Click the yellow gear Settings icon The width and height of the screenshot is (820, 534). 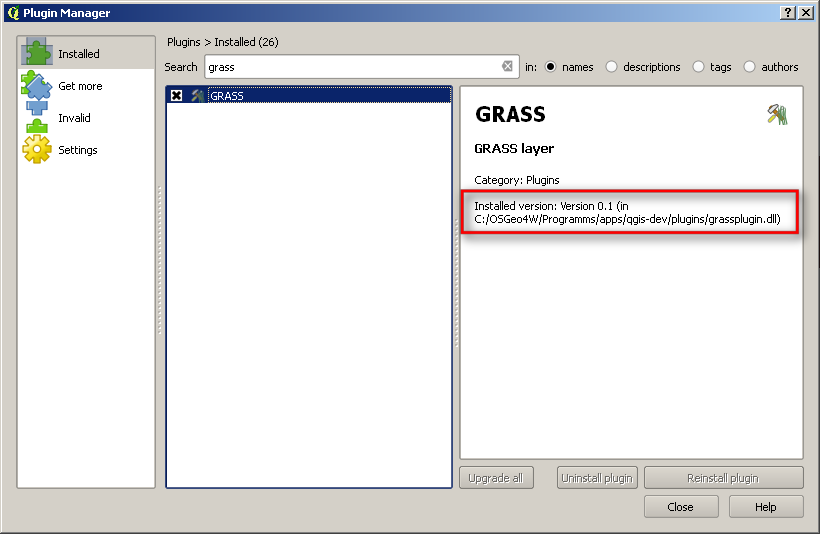(37, 149)
